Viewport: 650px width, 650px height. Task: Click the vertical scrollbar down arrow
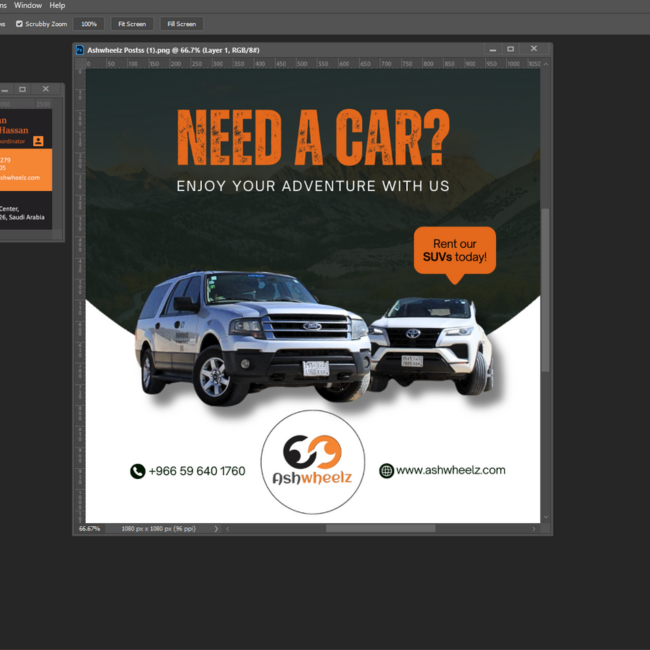(x=546, y=517)
